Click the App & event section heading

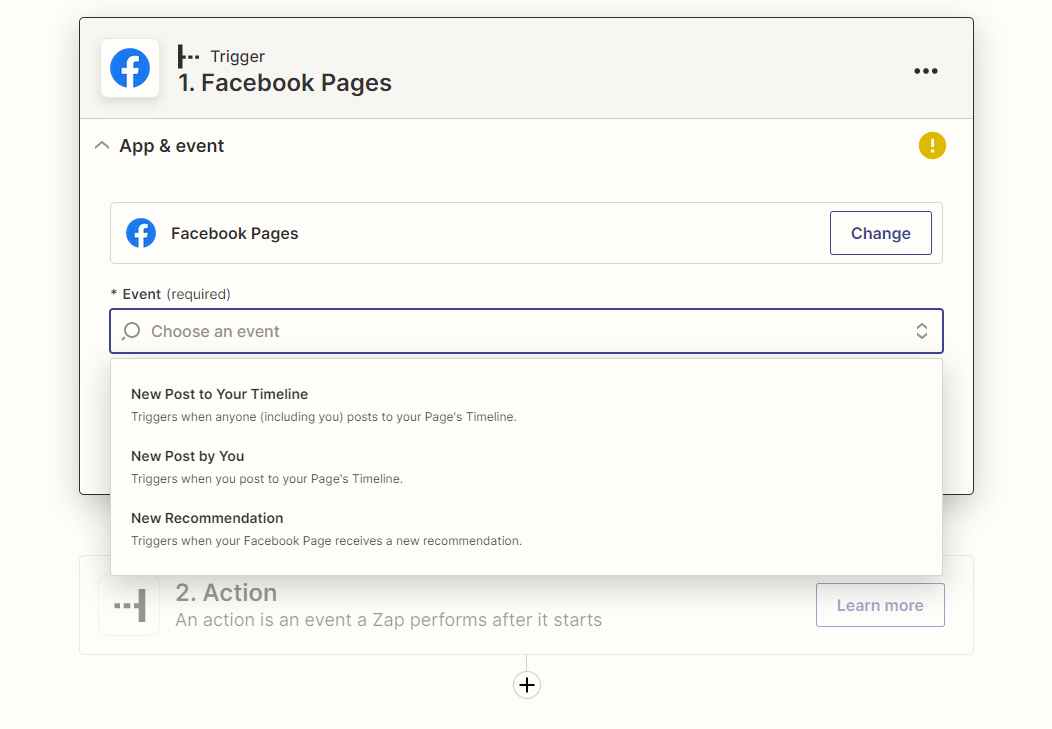172,146
